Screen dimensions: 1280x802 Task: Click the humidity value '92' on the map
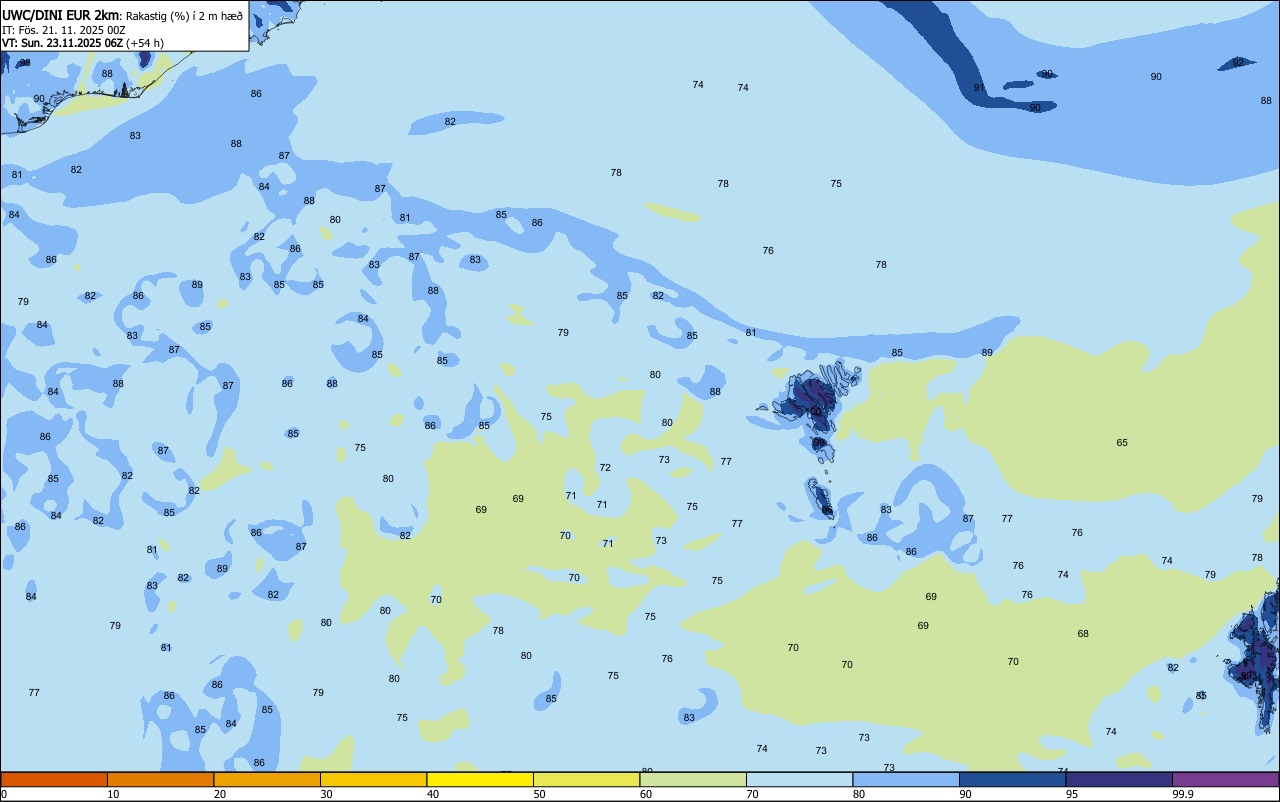pyautogui.click(x=1238, y=62)
